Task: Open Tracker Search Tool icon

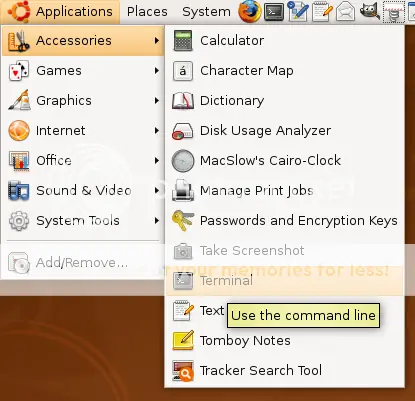Action: tap(183, 371)
